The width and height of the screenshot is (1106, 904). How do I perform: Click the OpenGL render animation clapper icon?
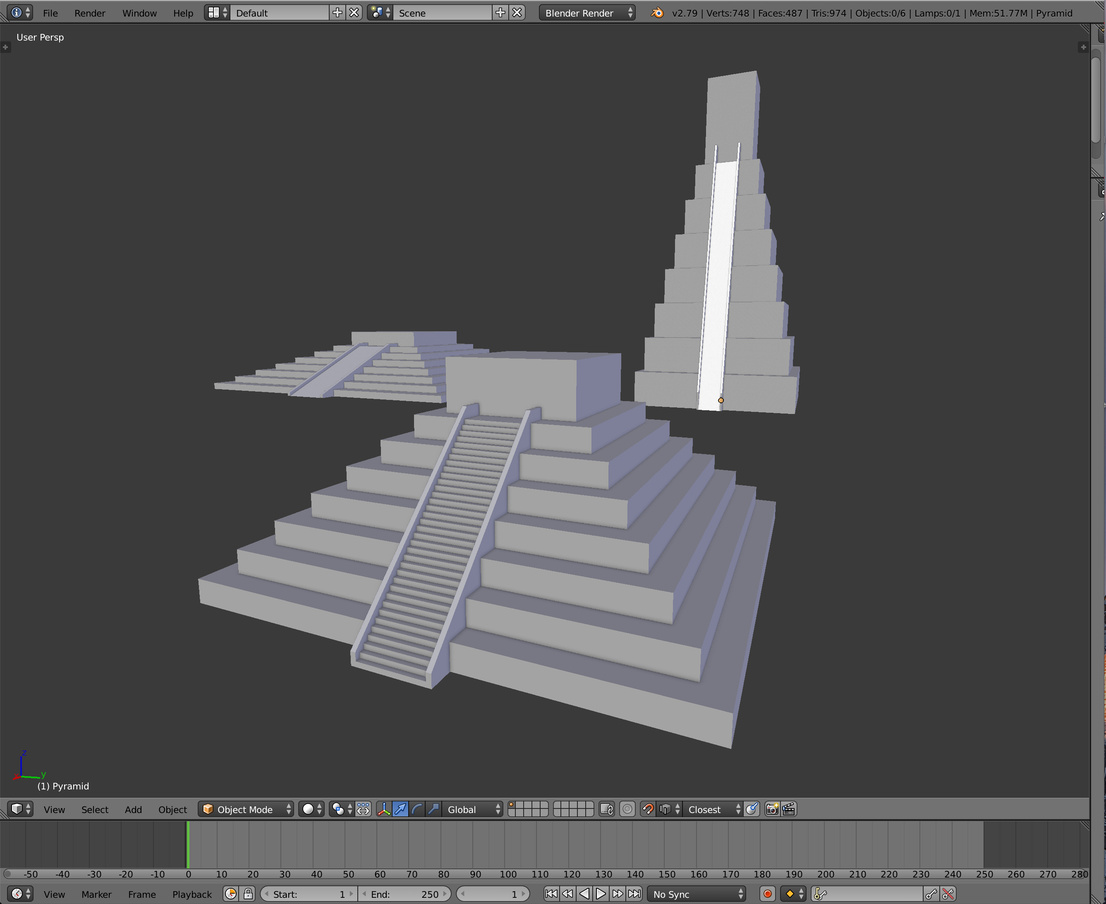point(789,809)
